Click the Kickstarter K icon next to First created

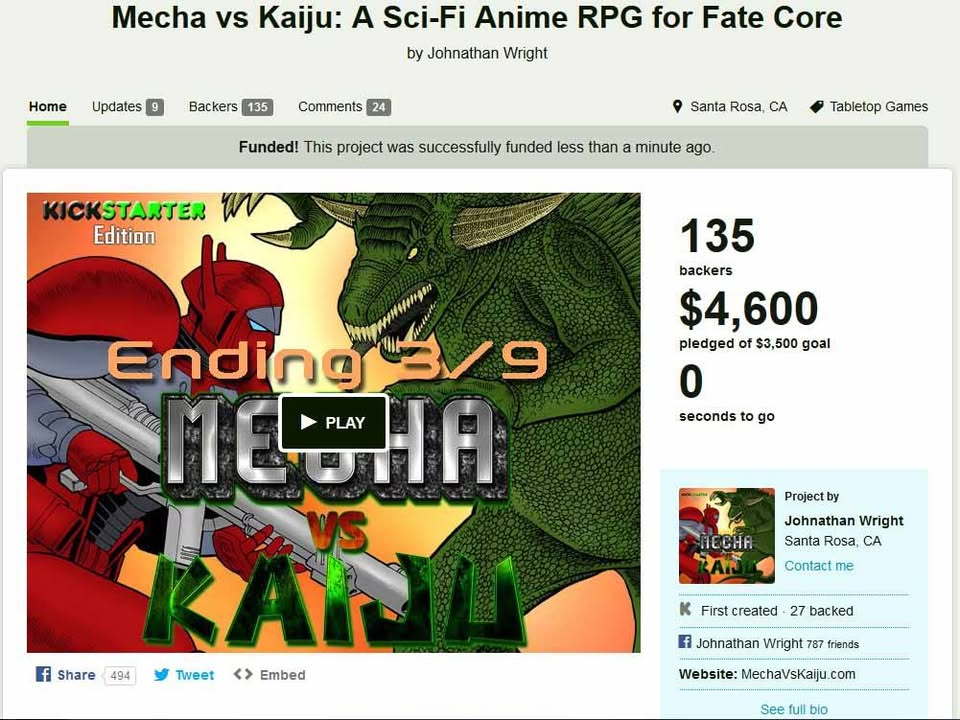pos(686,609)
